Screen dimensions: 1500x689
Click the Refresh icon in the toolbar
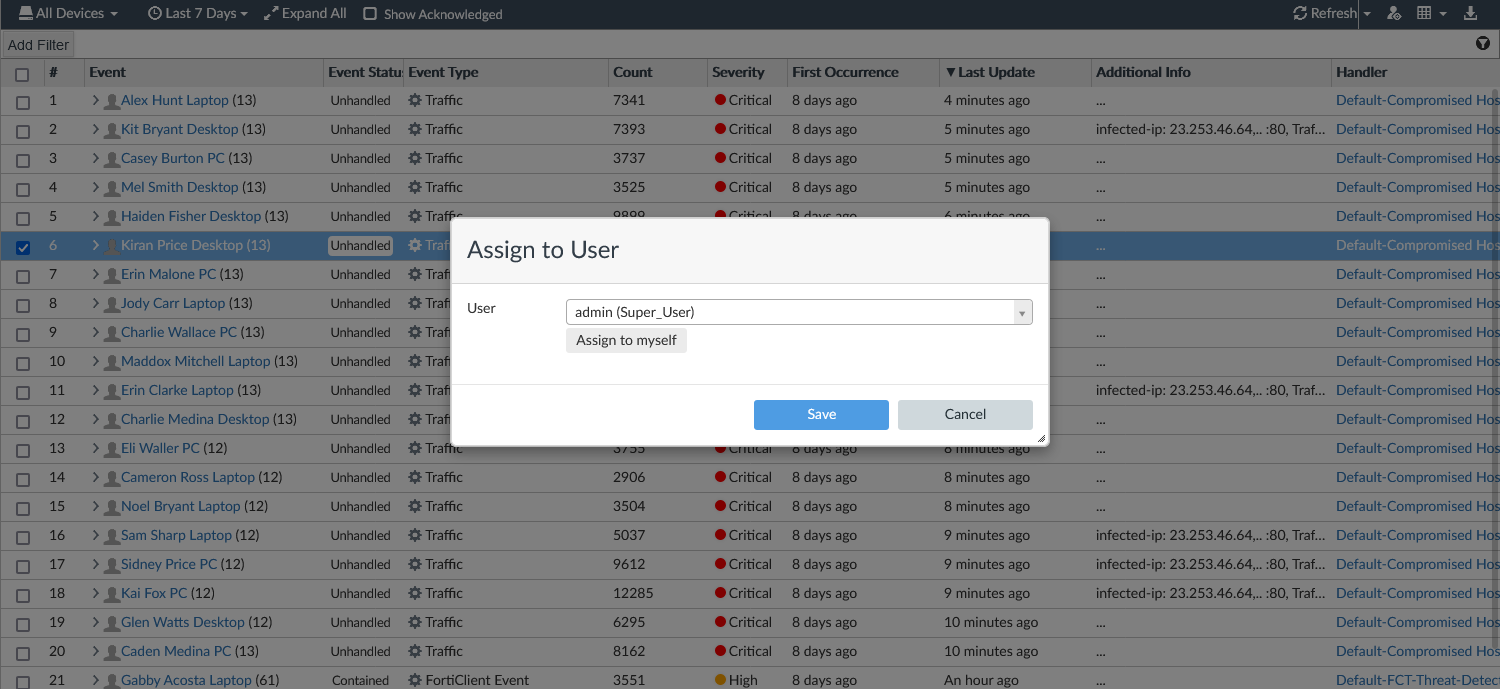1300,14
